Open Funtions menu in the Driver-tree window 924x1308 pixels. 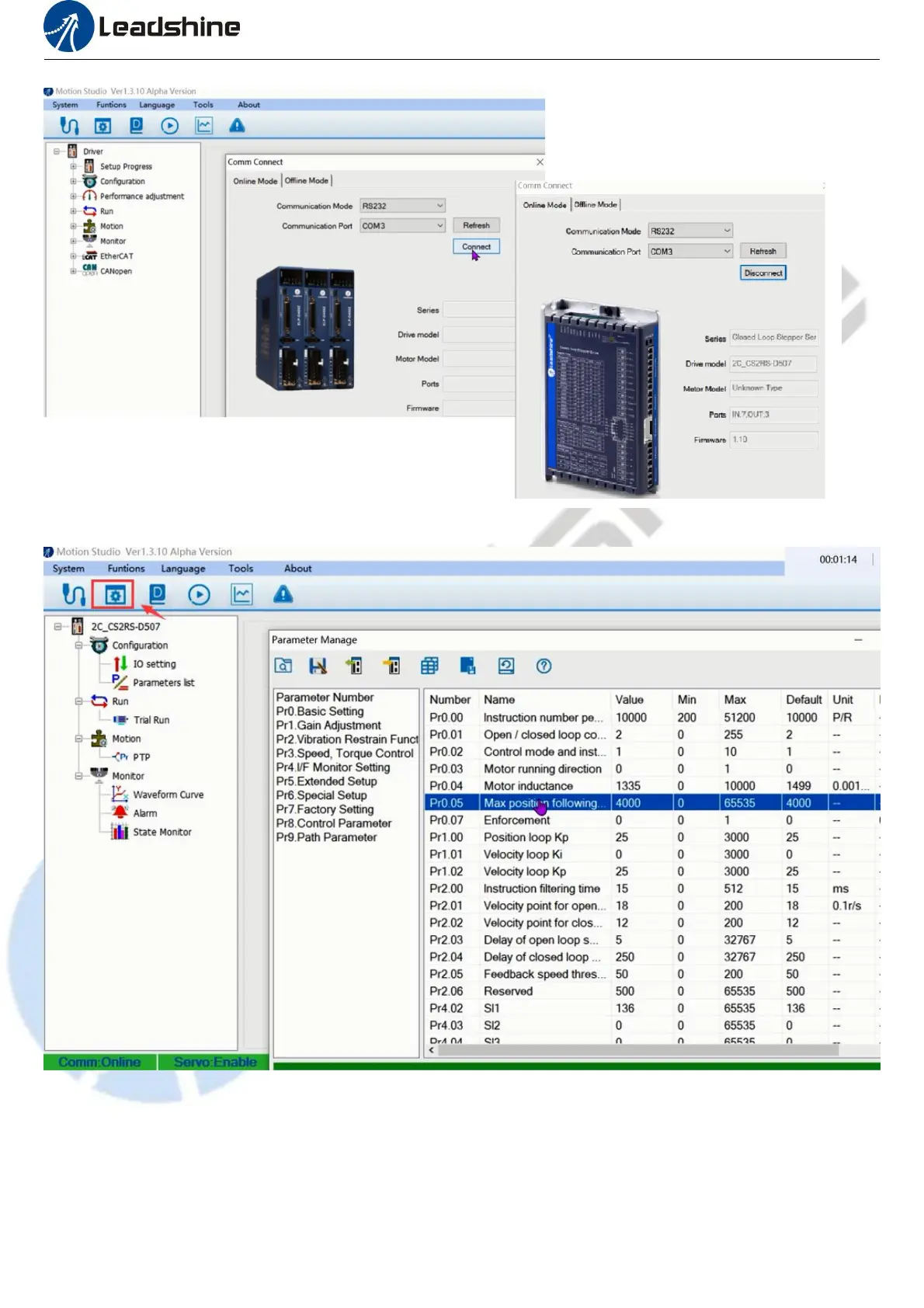(111, 105)
